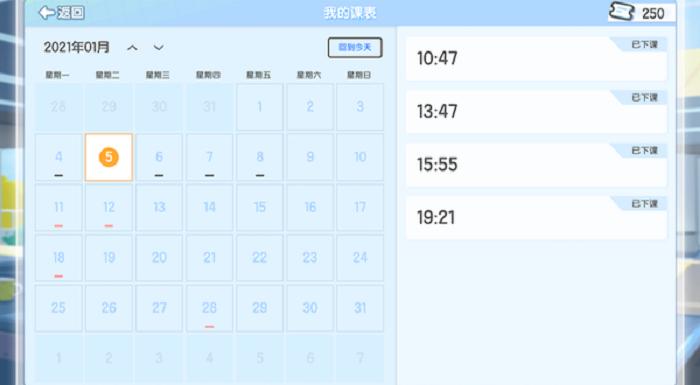Open the 19:21 class entry
700x385 pixels.
[x=536, y=218]
